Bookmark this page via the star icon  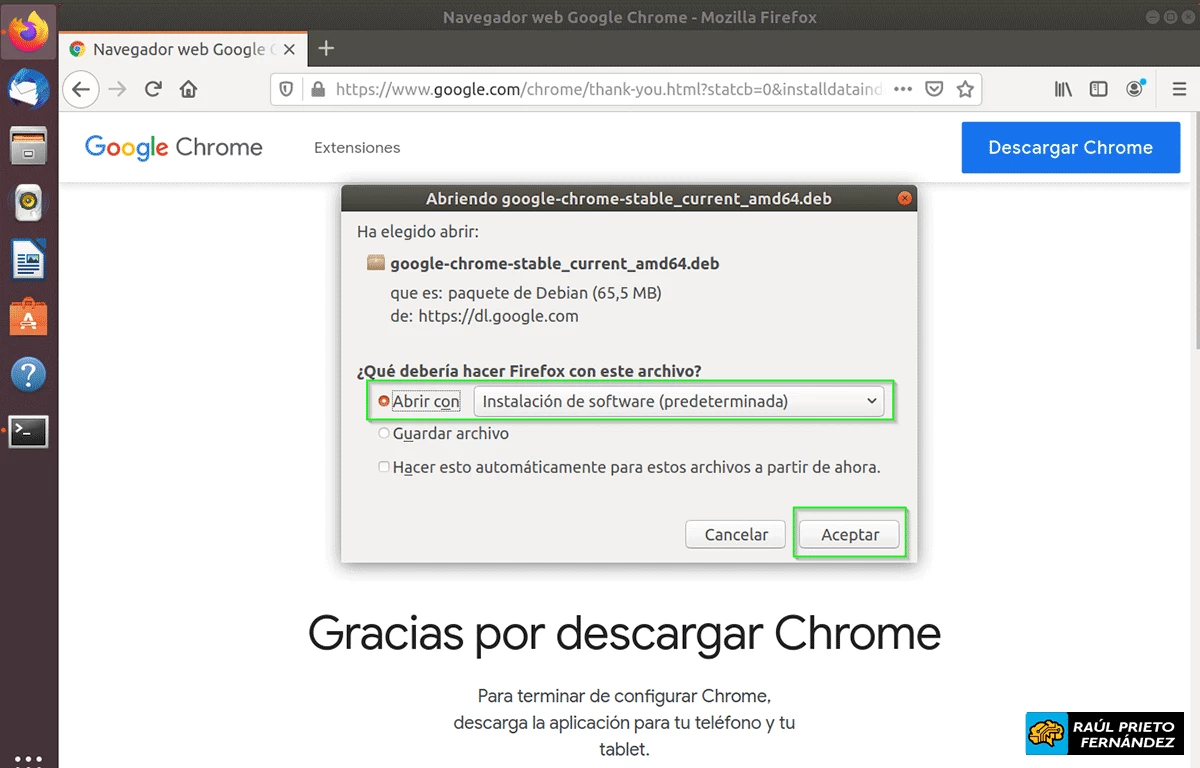[966, 89]
